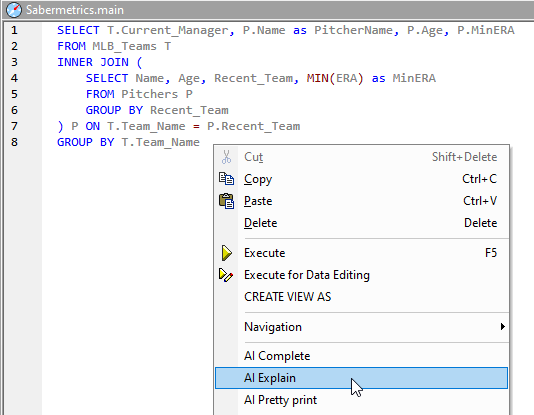The height and width of the screenshot is (415, 534).
Task: Choose AI Explain menu entry
Action: tap(361, 378)
